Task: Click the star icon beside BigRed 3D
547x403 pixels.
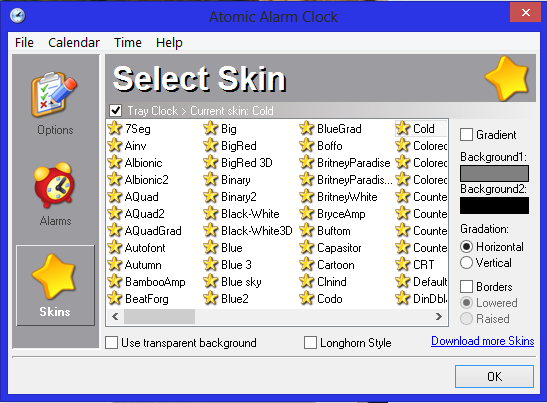Action: click(211, 162)
